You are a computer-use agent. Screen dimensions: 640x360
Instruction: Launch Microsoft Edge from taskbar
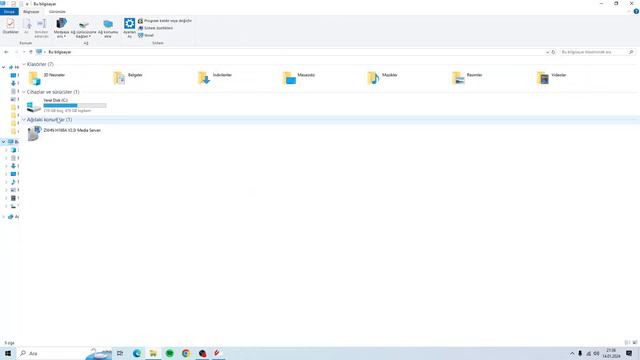(x=137, y=353)
